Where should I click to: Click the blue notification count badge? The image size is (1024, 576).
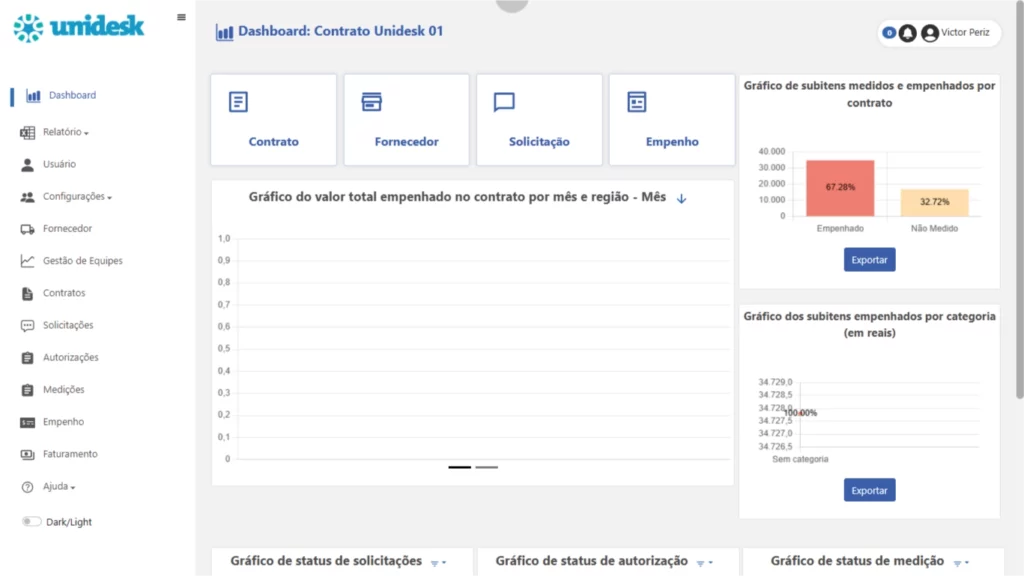888,32
